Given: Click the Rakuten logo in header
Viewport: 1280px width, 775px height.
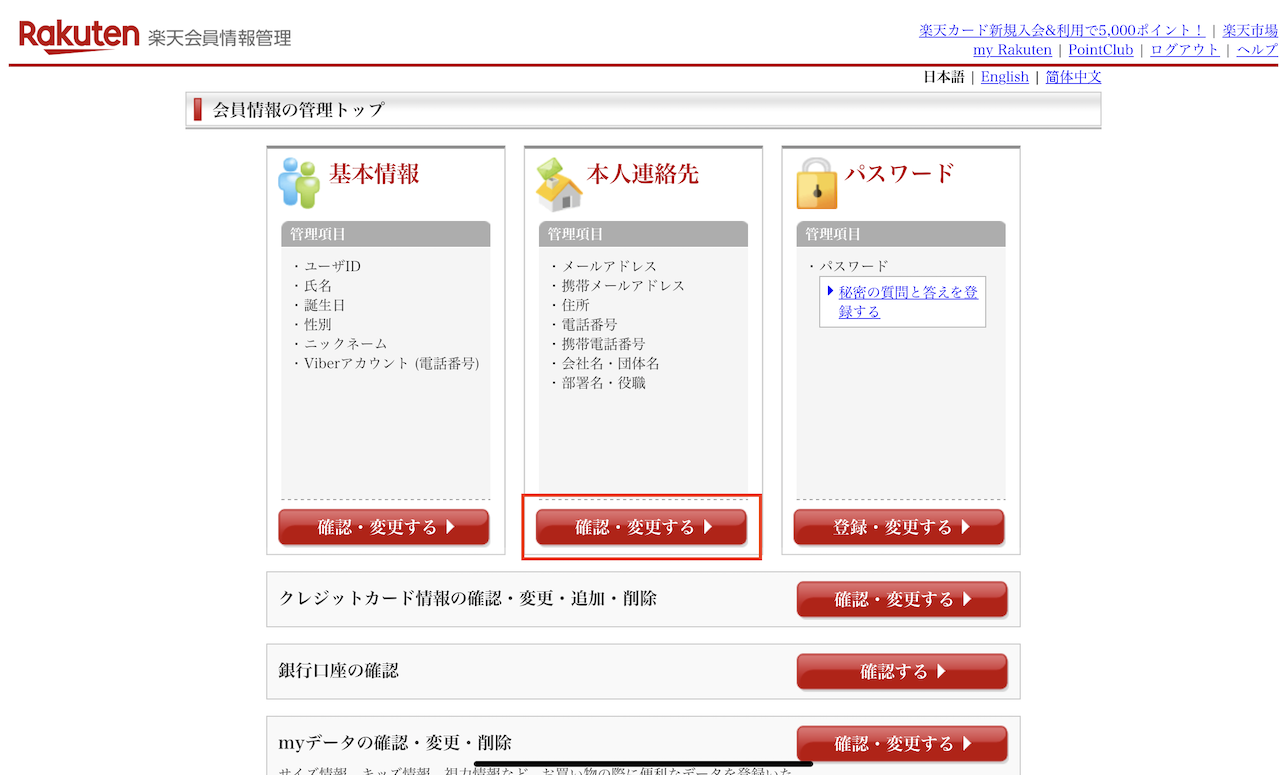Looking at the screenshot, I should (x=79, y=36).
